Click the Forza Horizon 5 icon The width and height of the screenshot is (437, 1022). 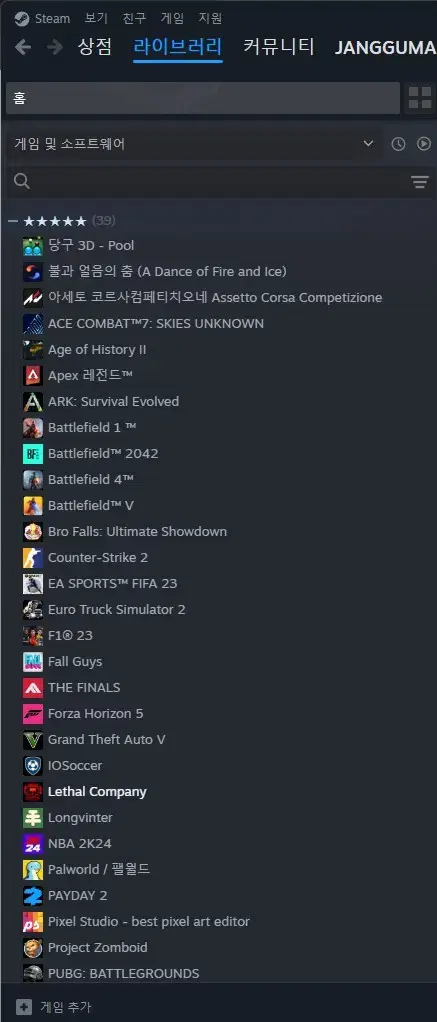pos(33,714)
